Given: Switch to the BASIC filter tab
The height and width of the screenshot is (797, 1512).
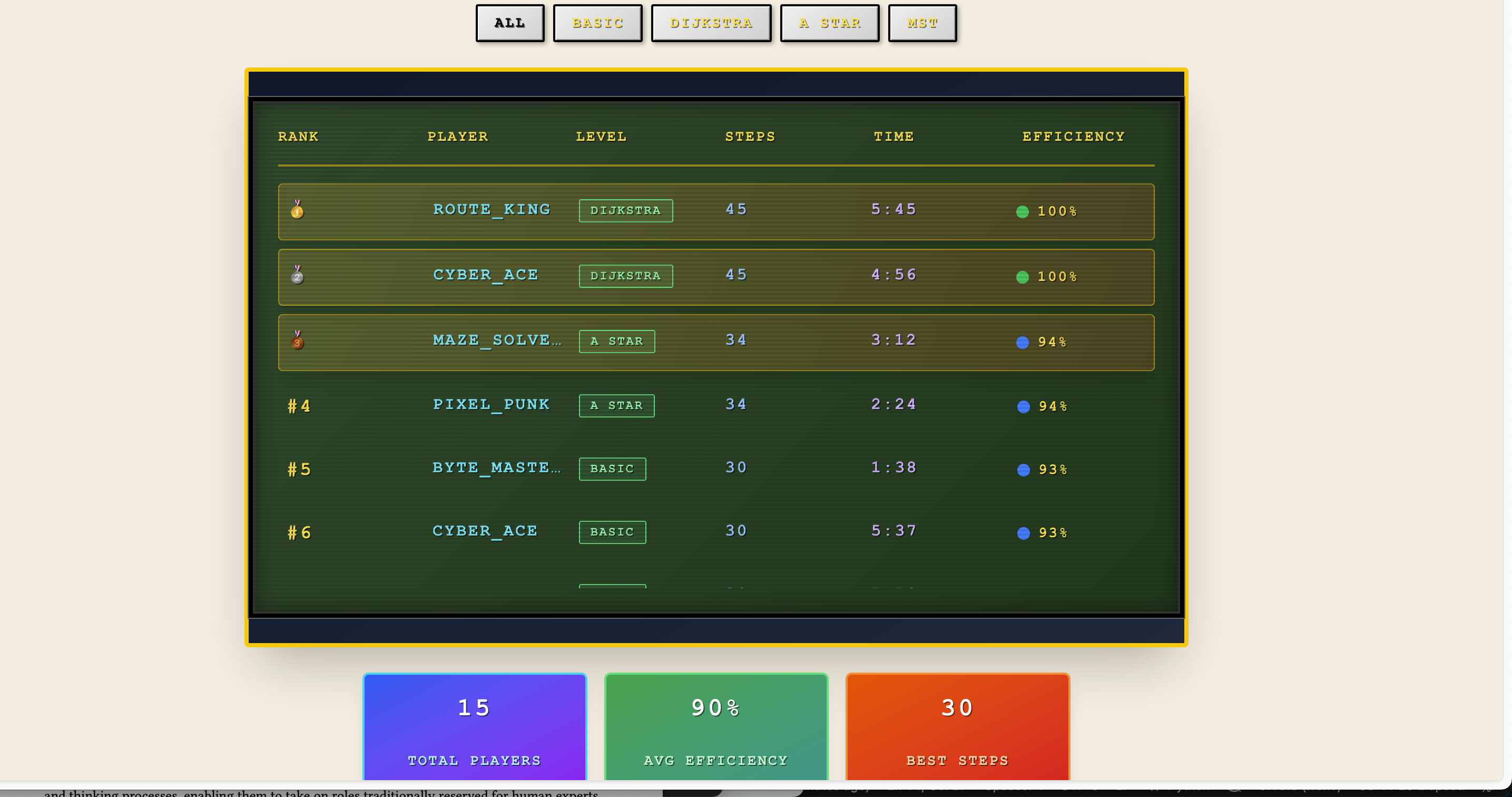Looking at the screenshot, I should (597, 24).
